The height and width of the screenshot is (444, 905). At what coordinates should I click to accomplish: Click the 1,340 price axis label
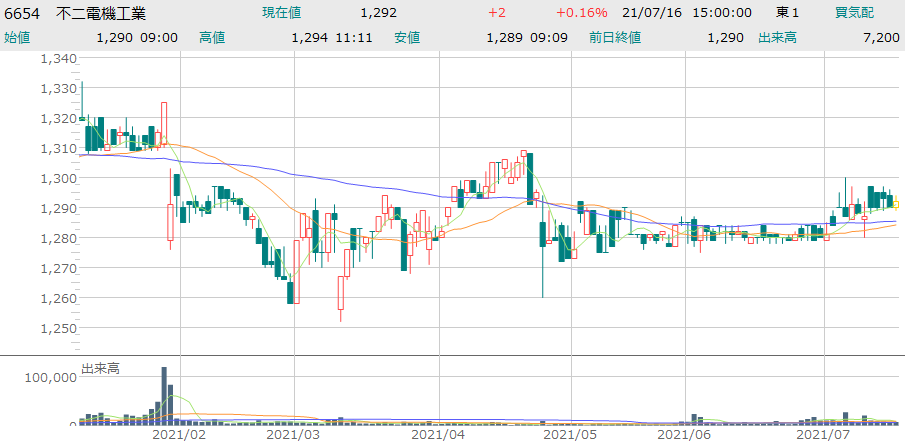pyautogui.click(x=58, y=58)
